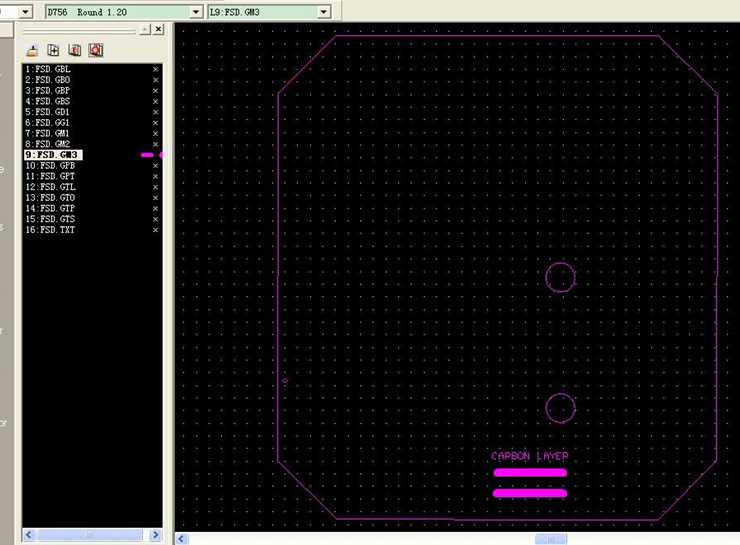Toggle visibility x mark of 3:FSD.GBP
Screen dimensions: 740x545
pyautogui.click(x=155, y=91)
